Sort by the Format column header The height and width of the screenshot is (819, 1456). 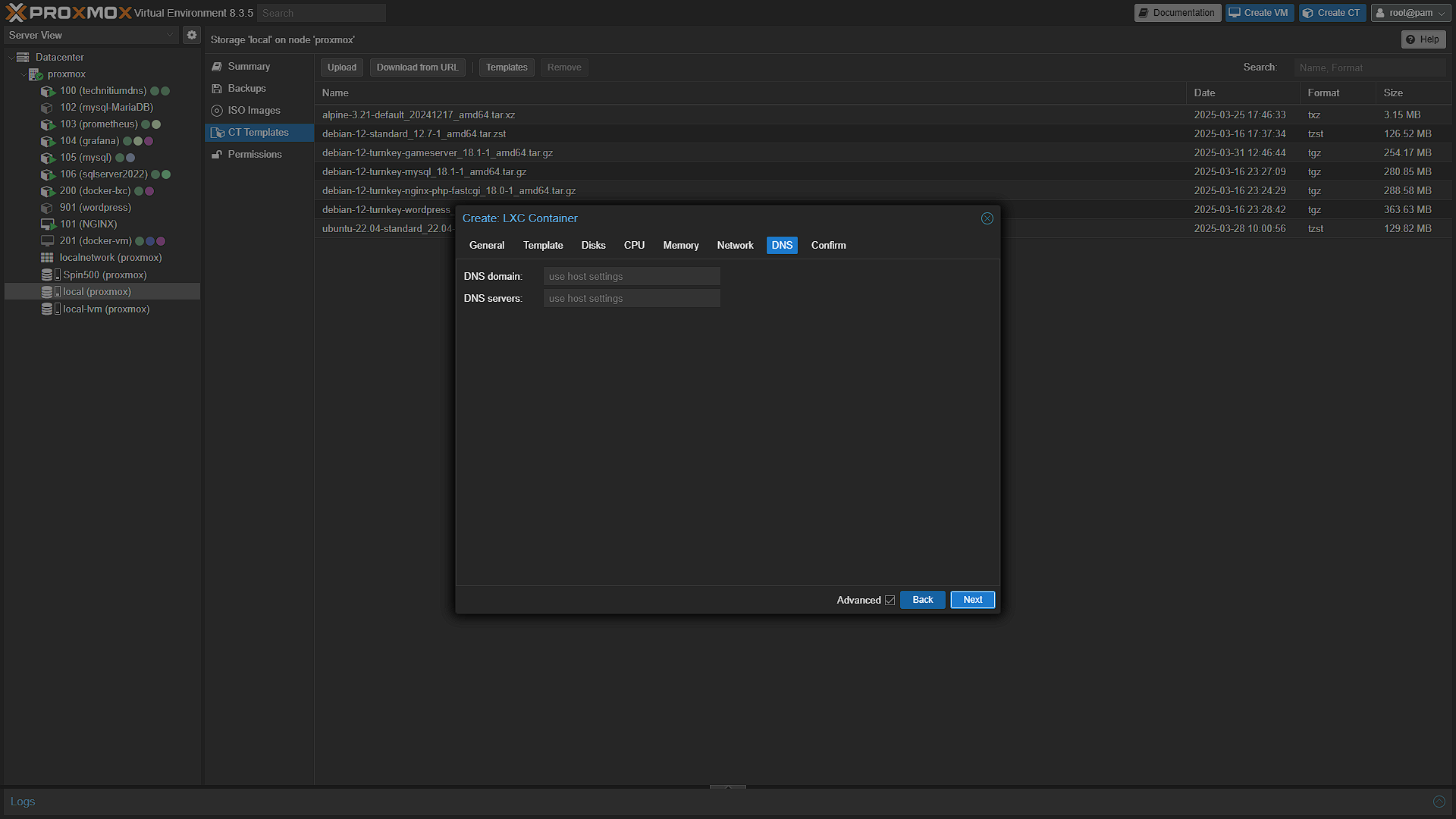click(x=1338, y=93)
